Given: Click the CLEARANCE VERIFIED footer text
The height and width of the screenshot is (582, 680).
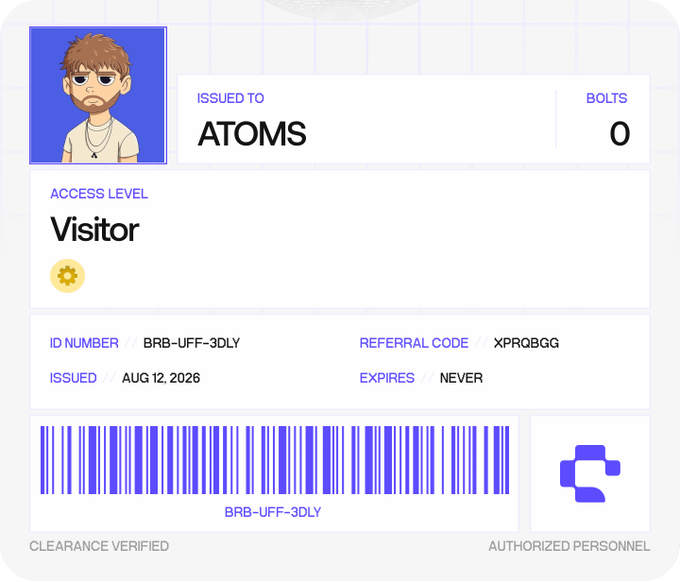Looking at the screenshot, I should click(99, 546).
